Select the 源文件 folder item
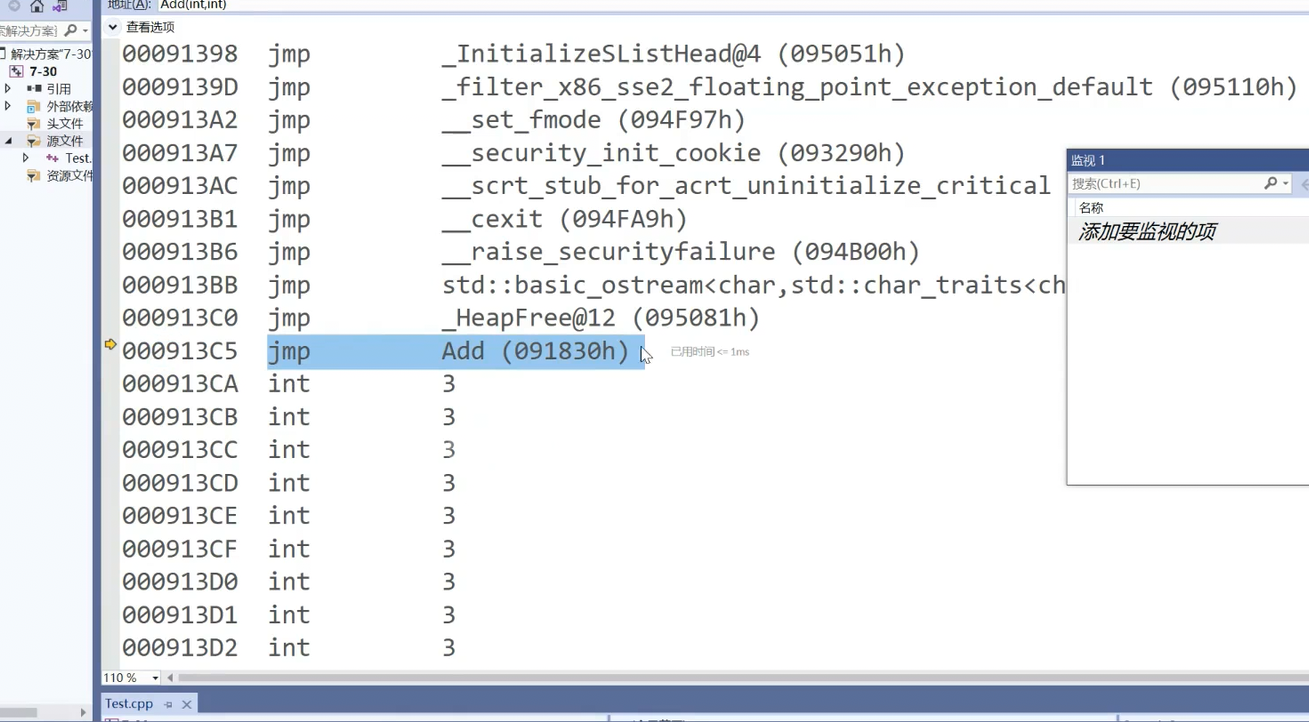The width and height of the screenshot is (1309, 722). coord(64,141)
